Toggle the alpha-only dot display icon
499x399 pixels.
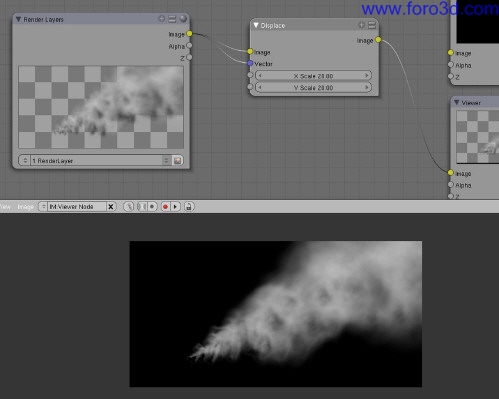coord(152,207)
